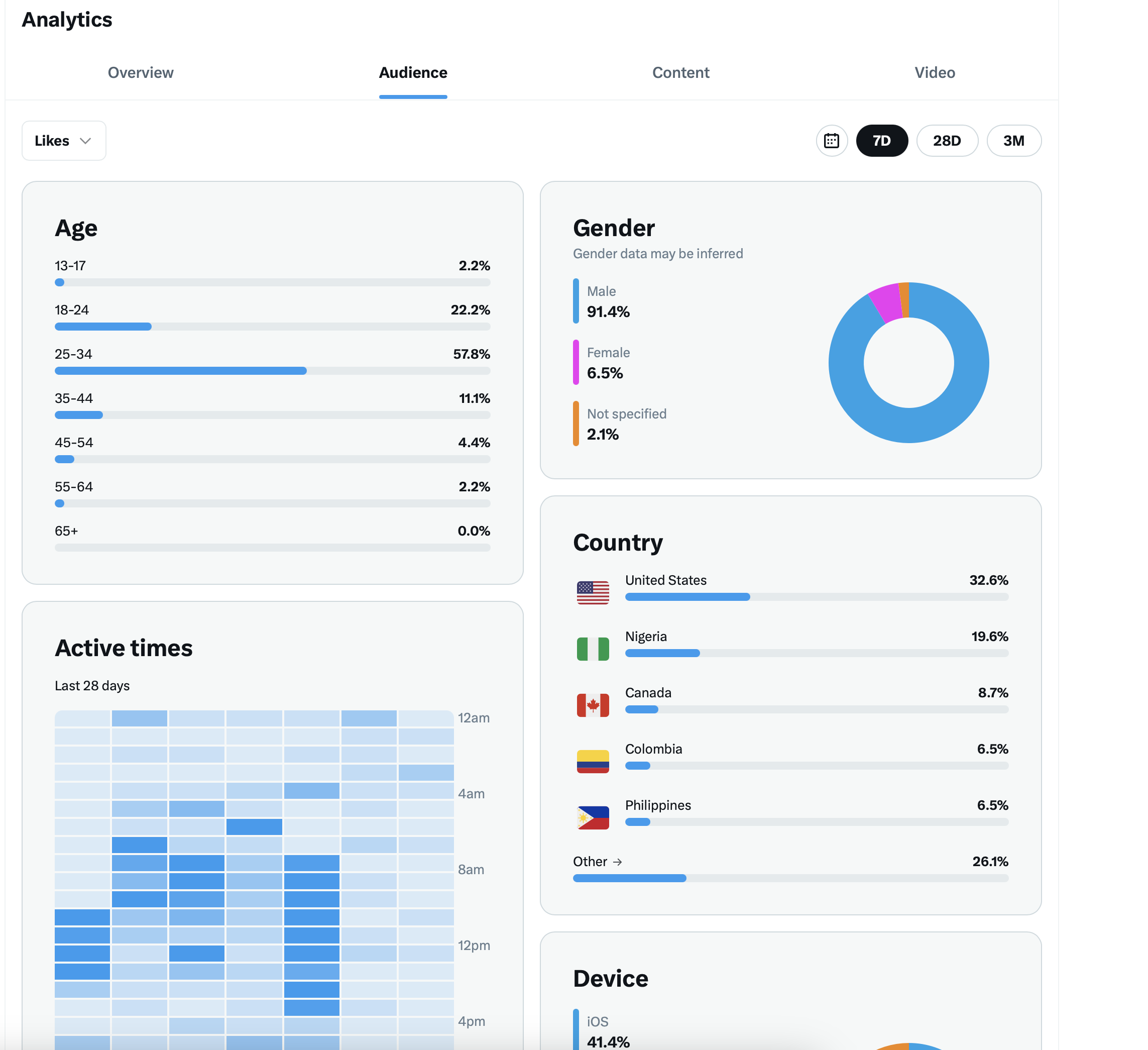Switch to the Audience tab
Screen dimensions: 1148x1050
click(x=413, y=73)
